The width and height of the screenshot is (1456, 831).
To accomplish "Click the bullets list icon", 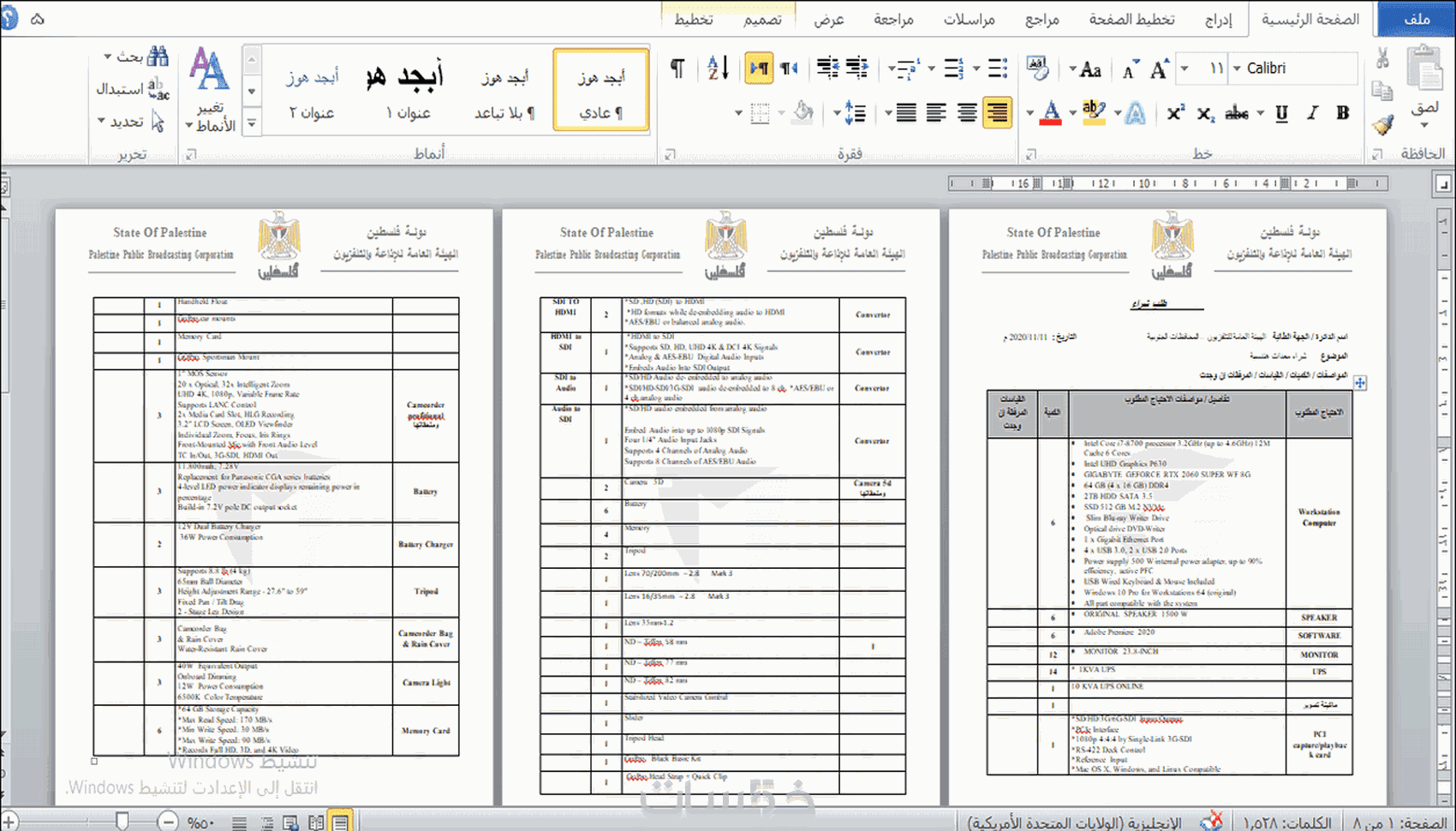I will [x=998, y=69].
